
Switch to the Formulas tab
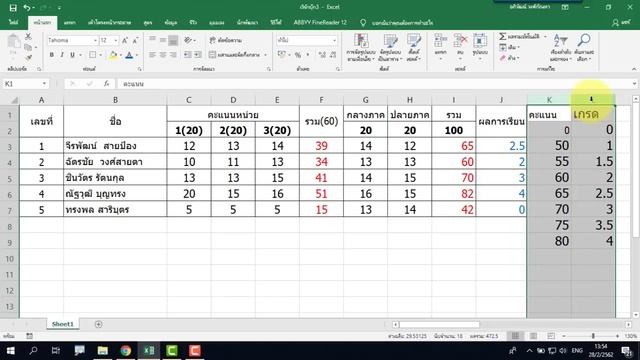tap(148, 23)
